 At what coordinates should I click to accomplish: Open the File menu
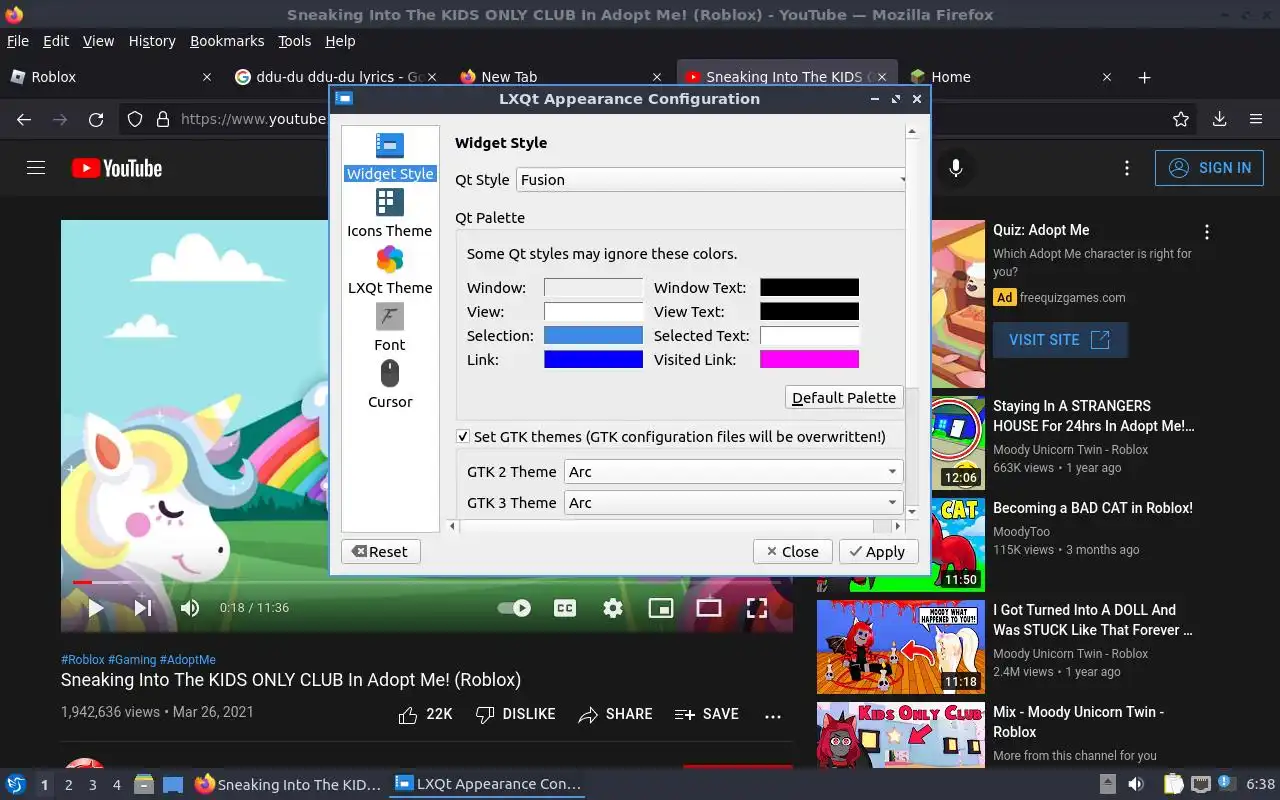coord(18,41)
